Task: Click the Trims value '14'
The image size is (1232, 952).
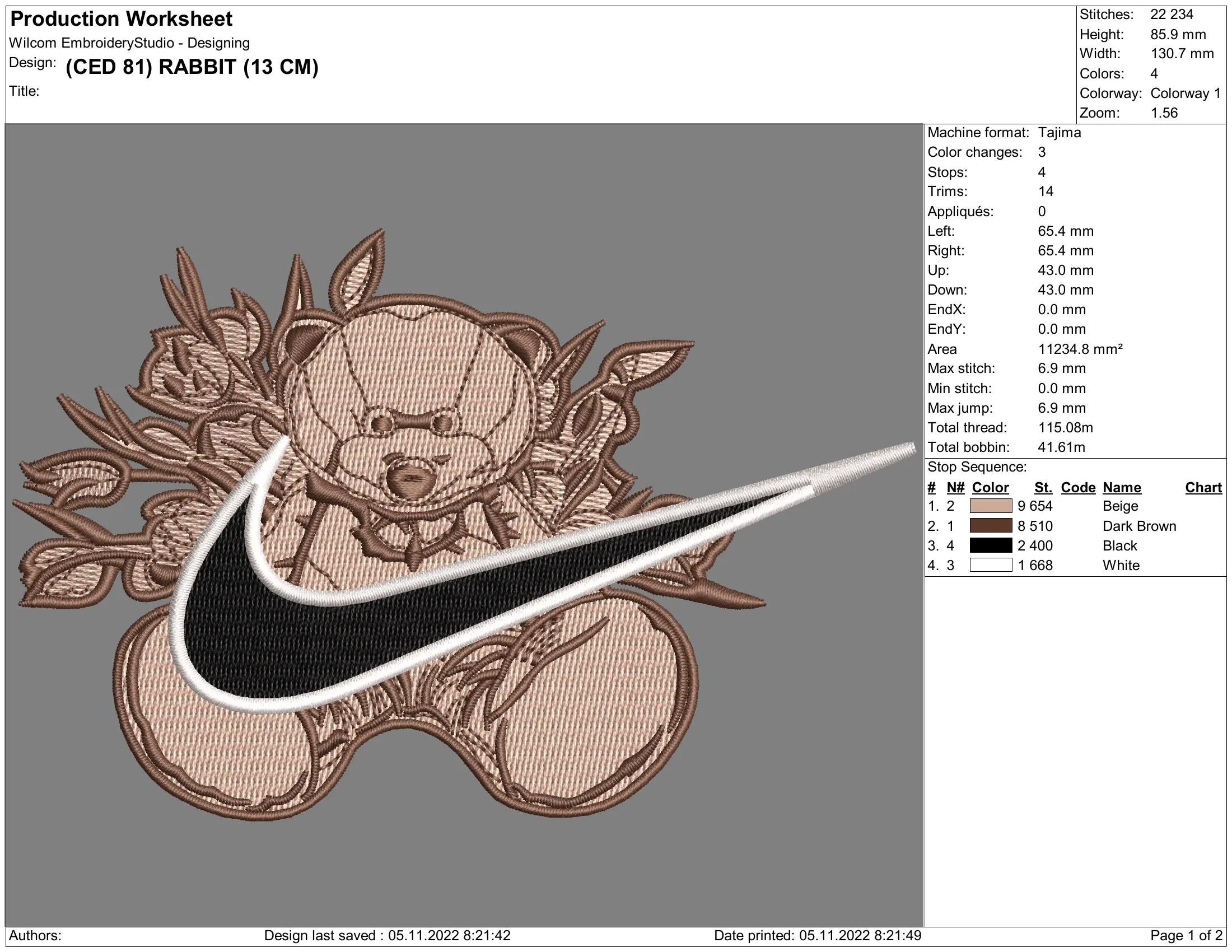Action: pos(1046,191)
